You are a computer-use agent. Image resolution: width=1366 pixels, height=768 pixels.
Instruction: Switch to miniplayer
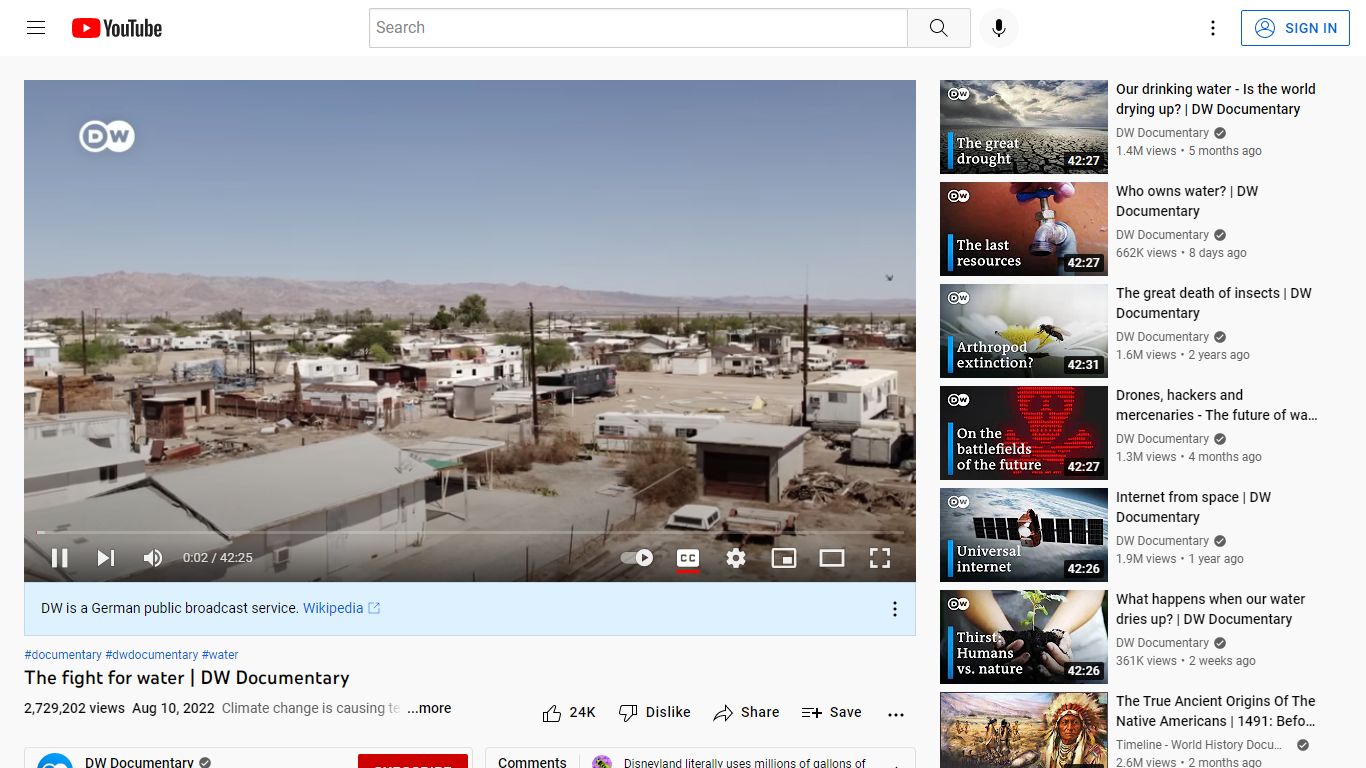784,558
